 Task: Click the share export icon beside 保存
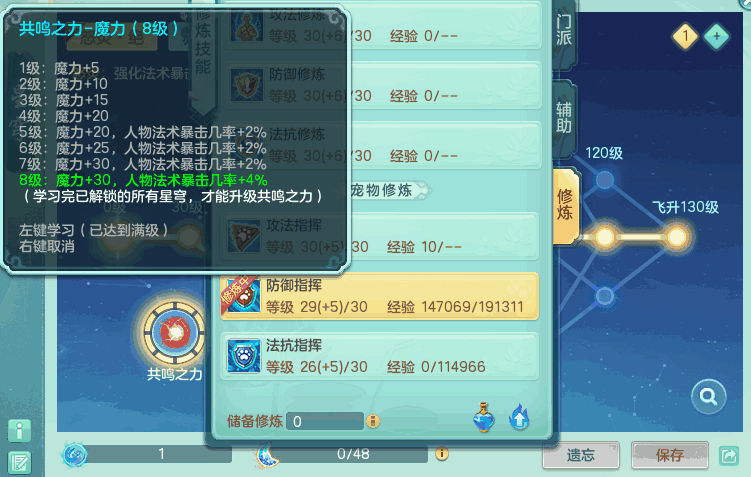[729, 455]
